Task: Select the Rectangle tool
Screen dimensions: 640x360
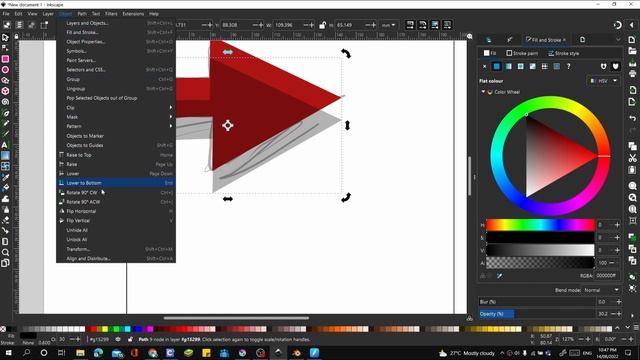Action: tap(5, 59)
